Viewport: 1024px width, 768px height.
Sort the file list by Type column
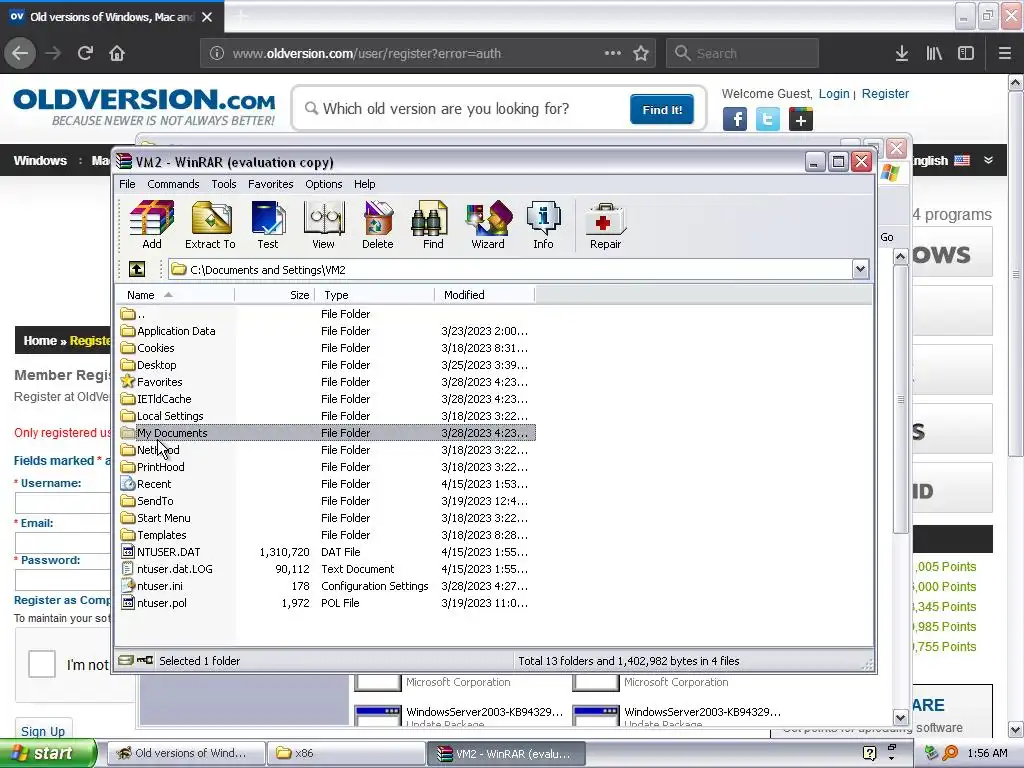[x=374, y=295]
